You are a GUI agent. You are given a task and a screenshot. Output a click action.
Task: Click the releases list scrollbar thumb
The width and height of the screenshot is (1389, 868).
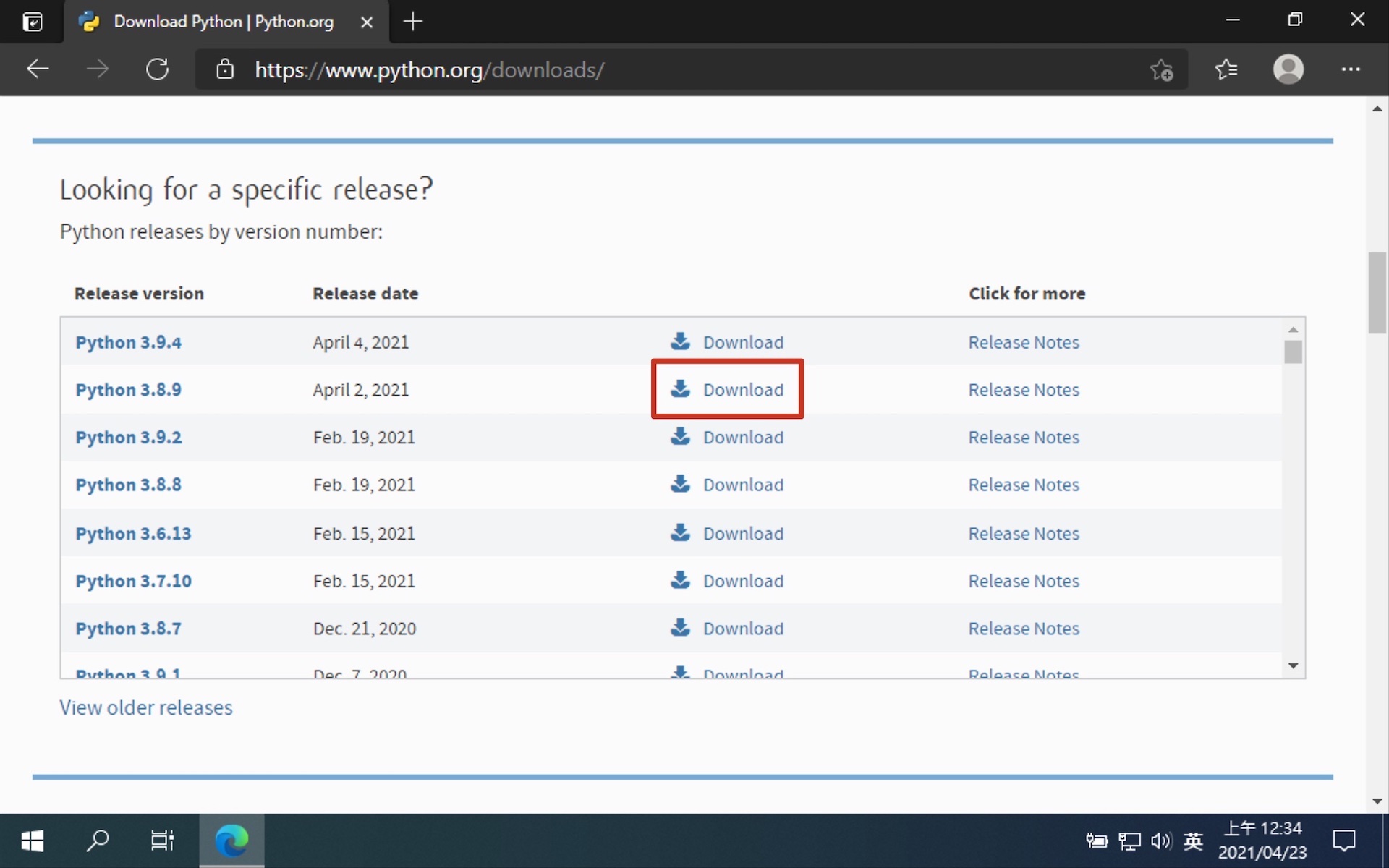[1293, 352]
